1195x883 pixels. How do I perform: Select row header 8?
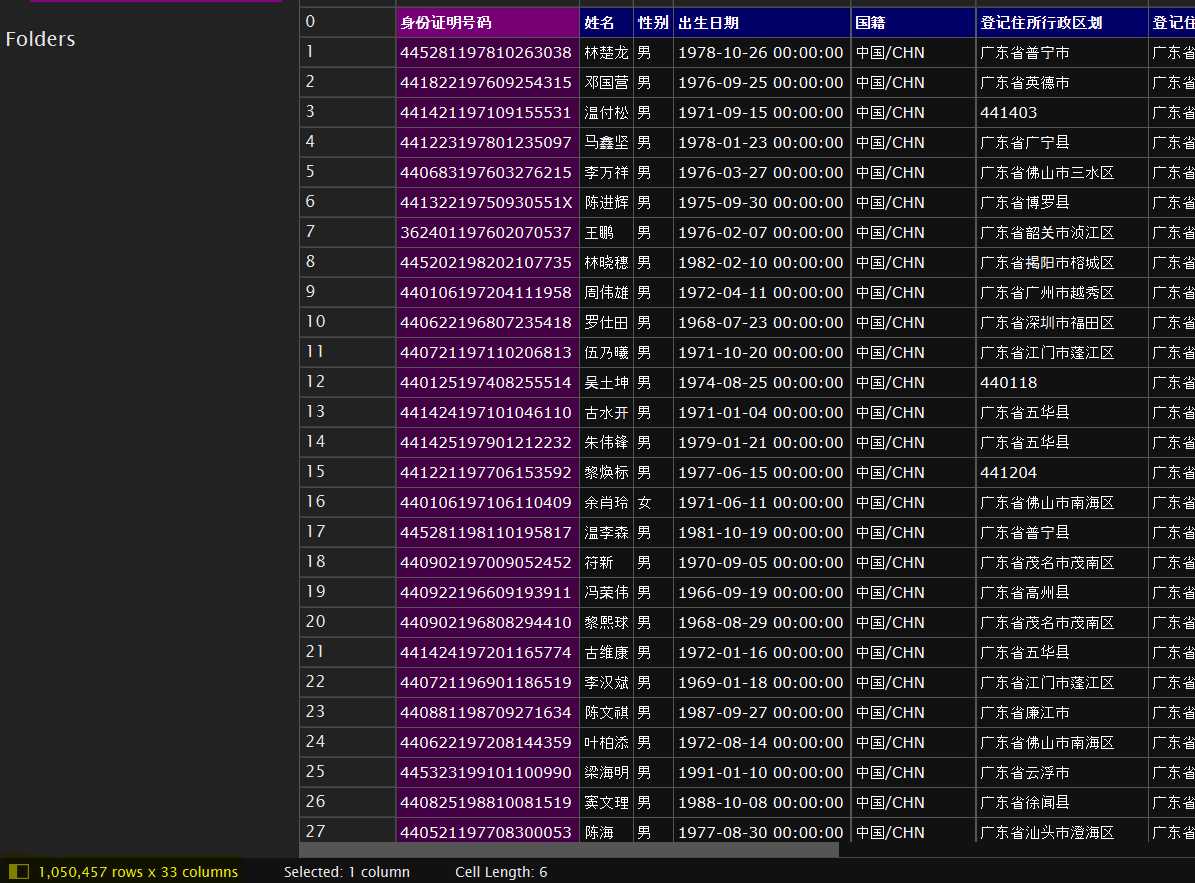[x=348, y=262]
